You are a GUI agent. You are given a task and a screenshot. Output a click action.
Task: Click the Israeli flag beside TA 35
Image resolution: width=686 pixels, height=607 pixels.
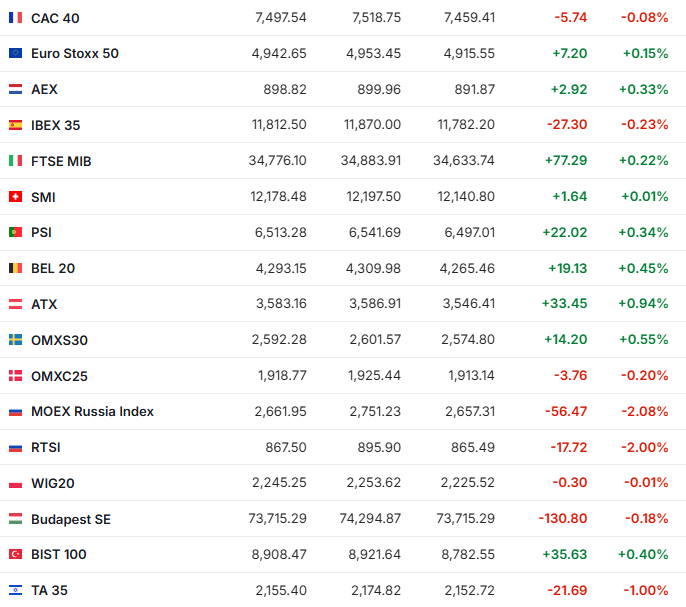15,590
